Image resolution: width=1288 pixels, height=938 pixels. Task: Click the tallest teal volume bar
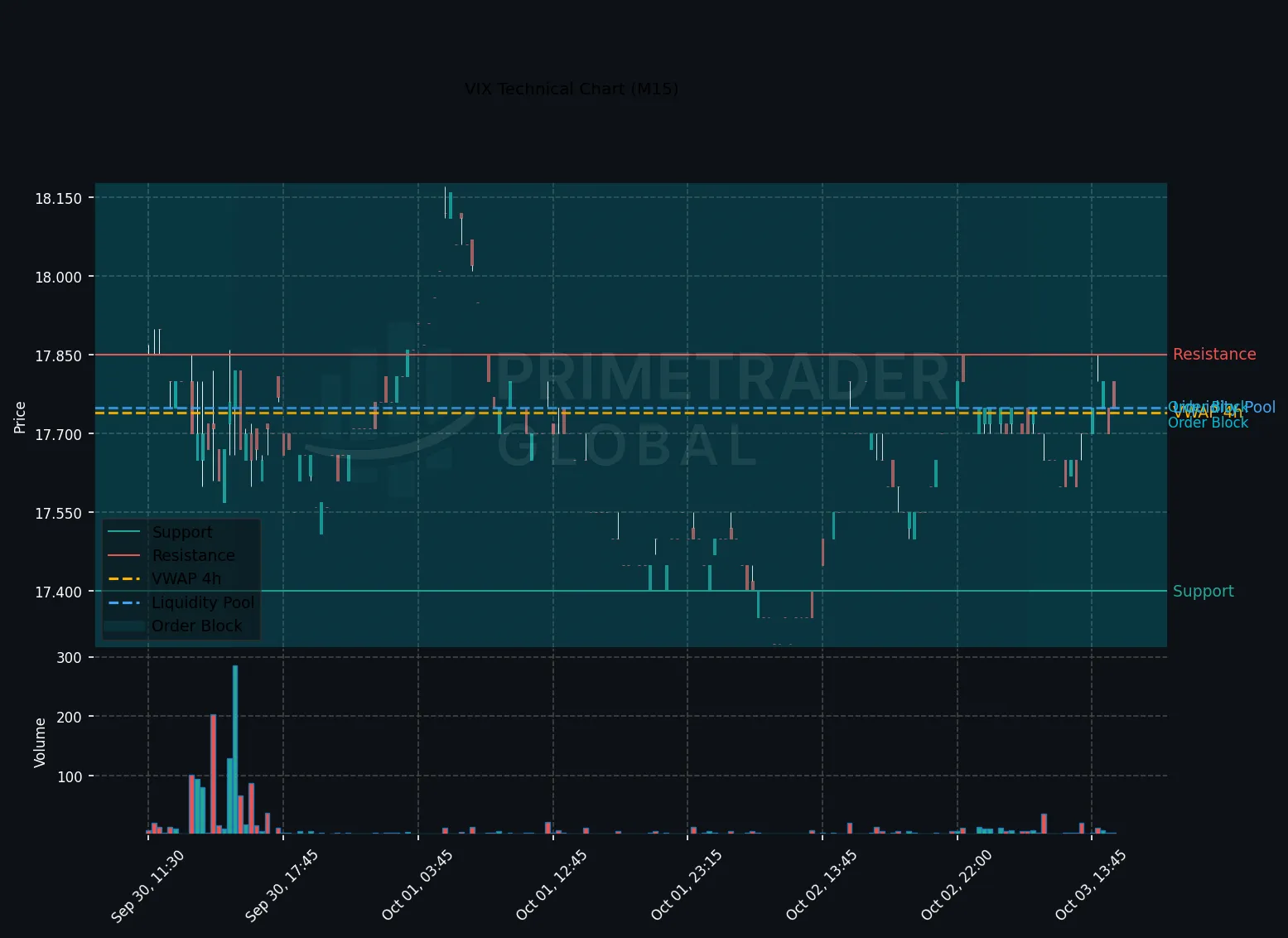[x=235, y=749]
